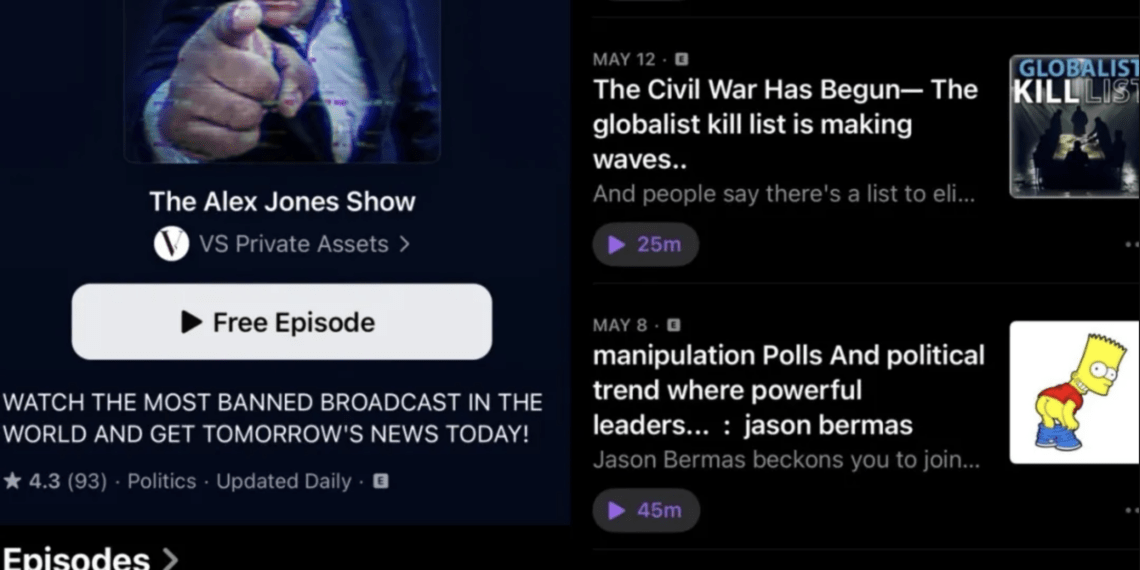1140x570 pixels.
Task: Tap the Updated Daily label
Action: click(284, 481)
